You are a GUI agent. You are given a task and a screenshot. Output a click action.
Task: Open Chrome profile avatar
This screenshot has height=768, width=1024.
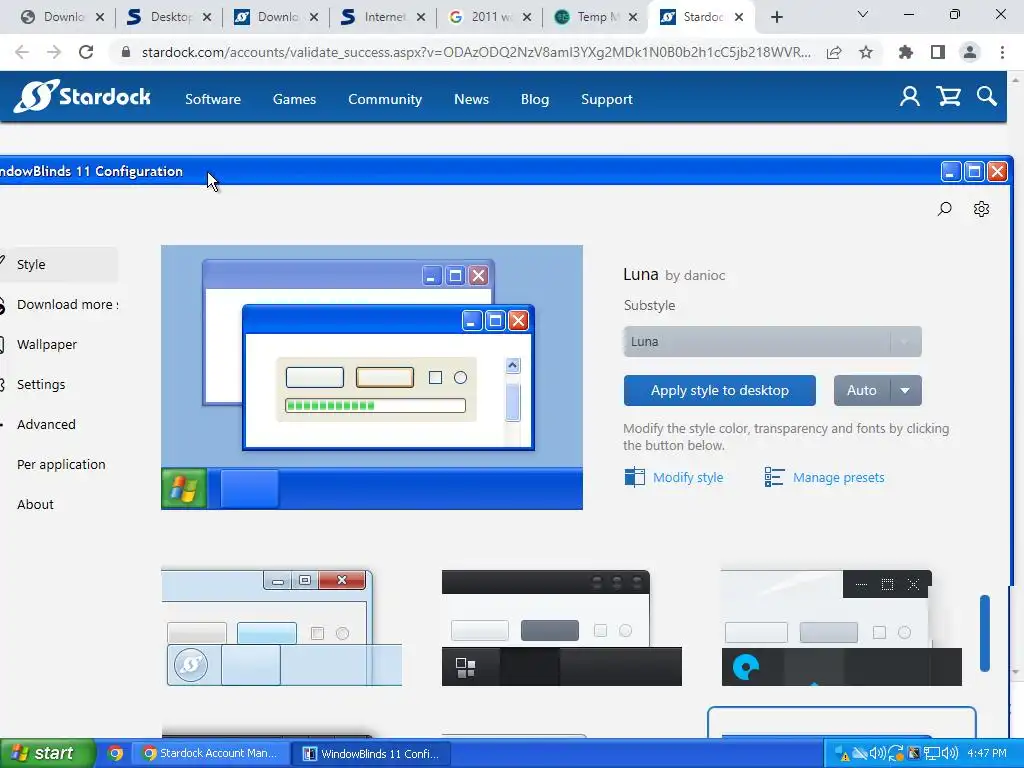point(970,52)
